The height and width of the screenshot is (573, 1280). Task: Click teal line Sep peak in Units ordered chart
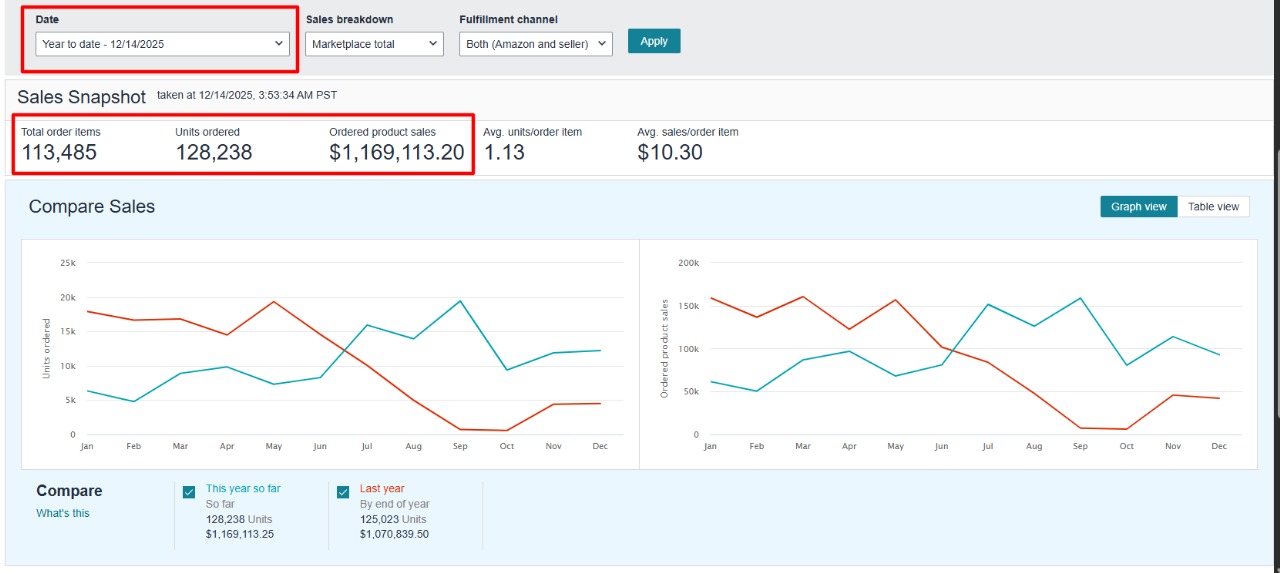(460, 301)
